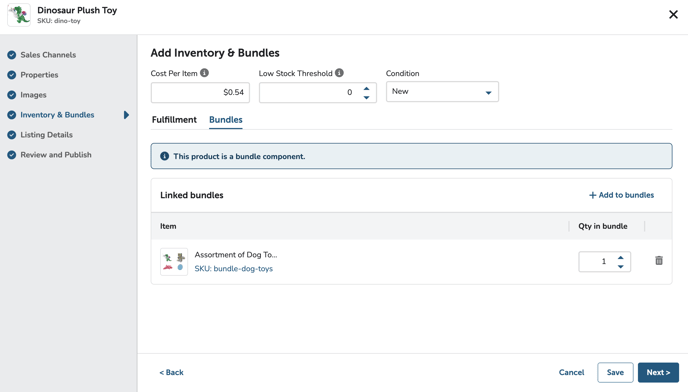Click the Sales Channels checkmark icon
The image size is (688, 392).
tap(12, 55)
